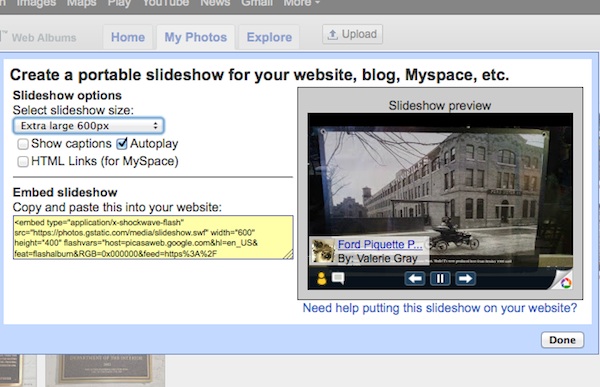Viewport: 600px width, 387px height.
Task: Click the Web Albums logo text
Action: pyautogui.click(x=44, y=38)
